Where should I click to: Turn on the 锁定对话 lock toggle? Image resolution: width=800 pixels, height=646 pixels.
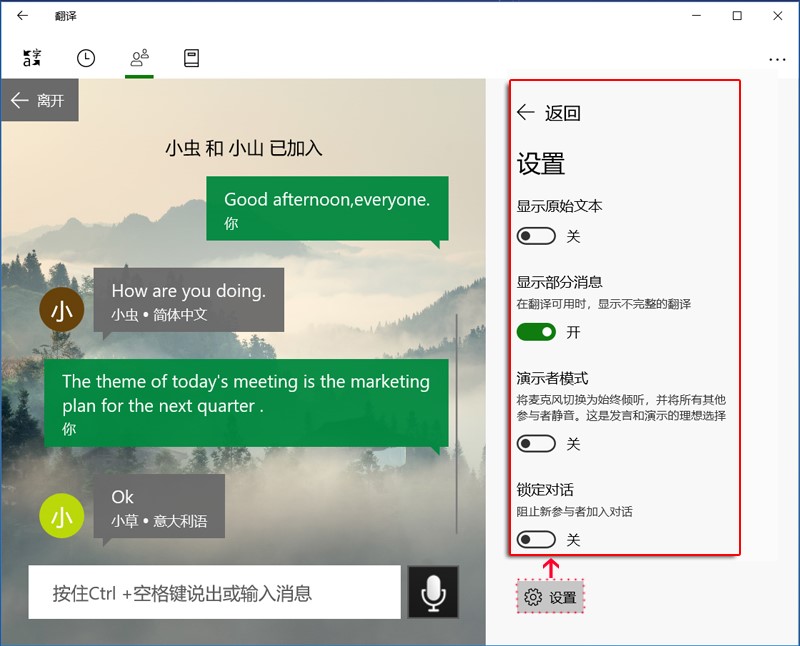[x=536, y=539]
